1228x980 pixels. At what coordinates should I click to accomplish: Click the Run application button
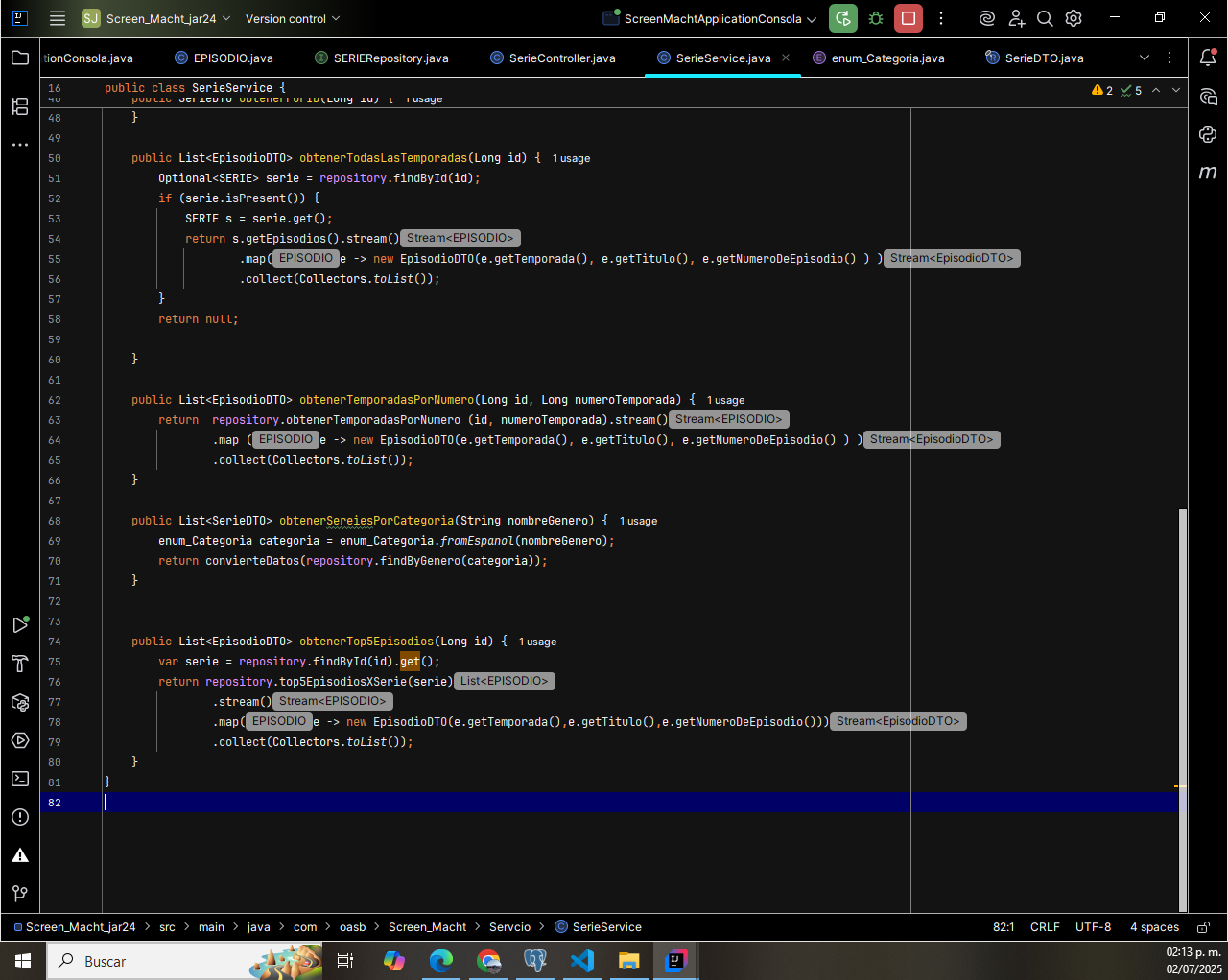(x=843, y=18)
